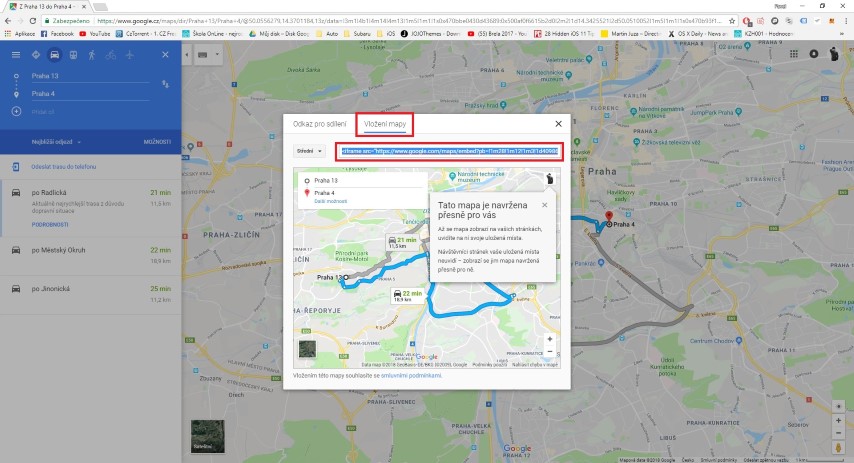Open the Google Maps hamburger menu
The width and height of the screenshot is (854, 463).
tap(16, 55)
